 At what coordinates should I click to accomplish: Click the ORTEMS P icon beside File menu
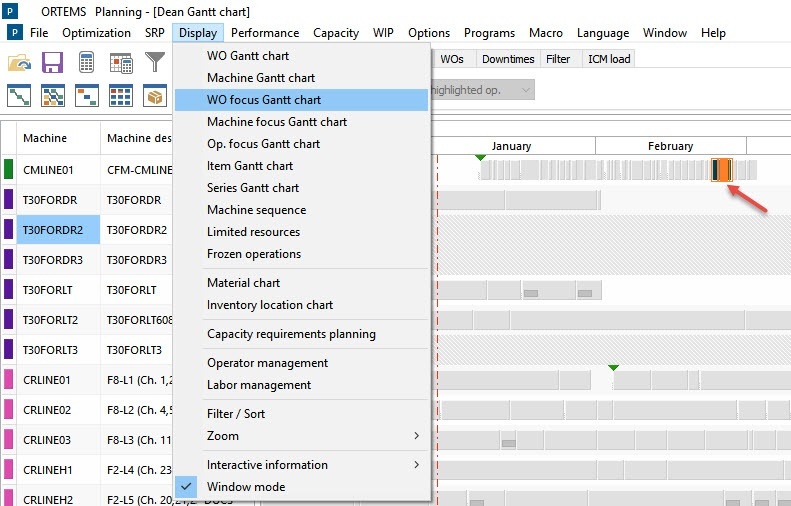(15, 33)
